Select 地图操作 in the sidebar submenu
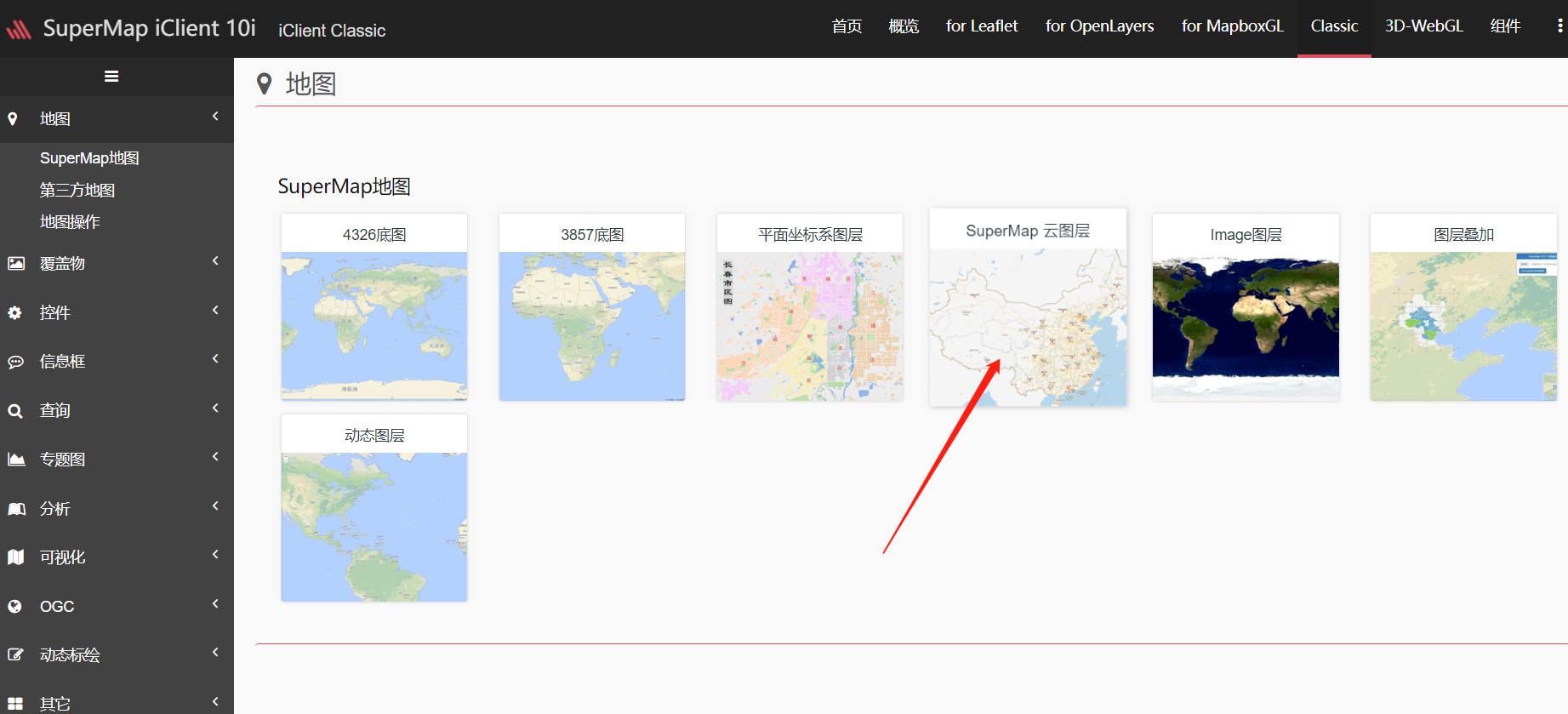The image size is (1568, 714). point(70,222)
